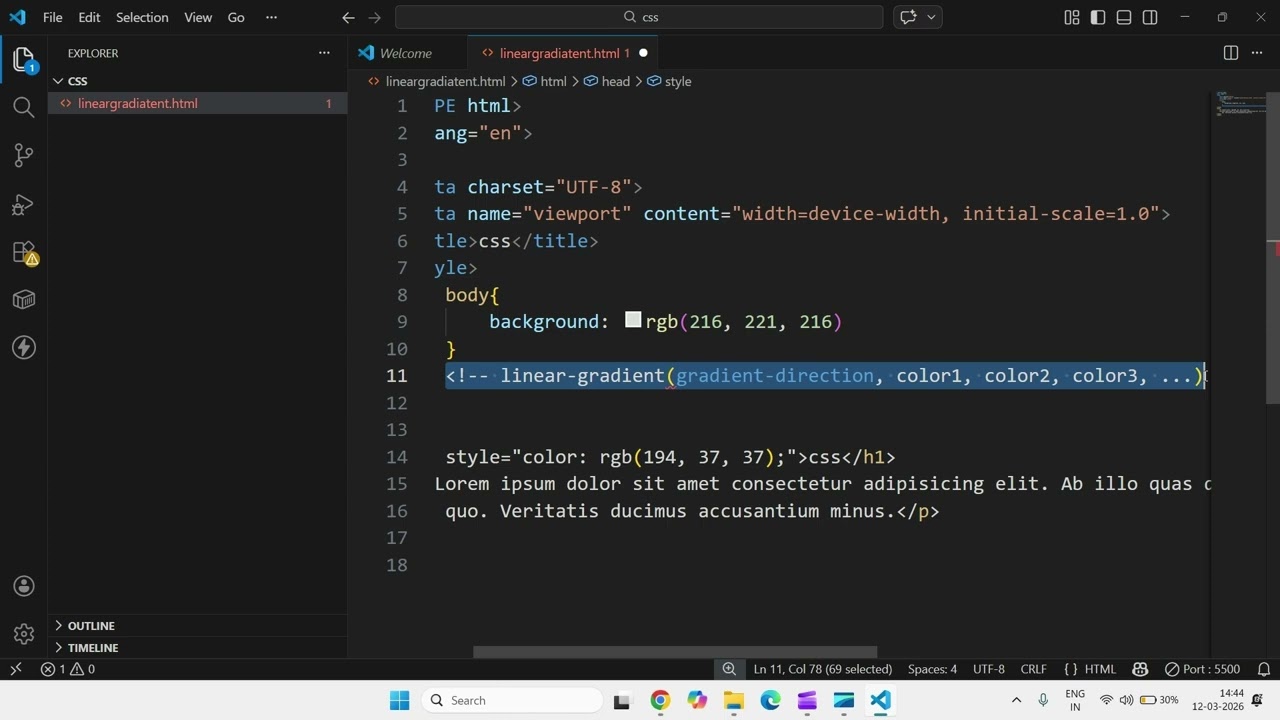Screen dimensions: 1280x720
Task: Open the File menu
Action: pyautogui.click(x=53, y=17)
